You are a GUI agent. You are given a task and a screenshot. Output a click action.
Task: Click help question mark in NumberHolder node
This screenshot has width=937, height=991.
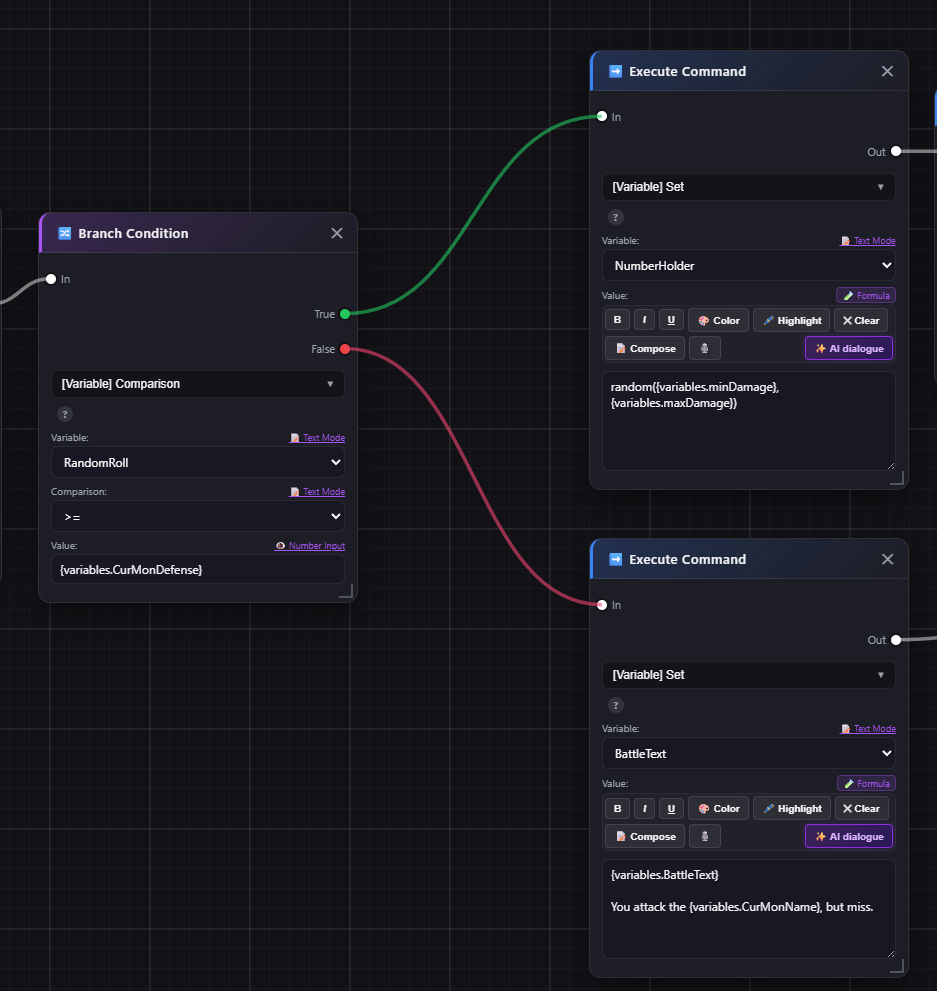tap(616, 217)
